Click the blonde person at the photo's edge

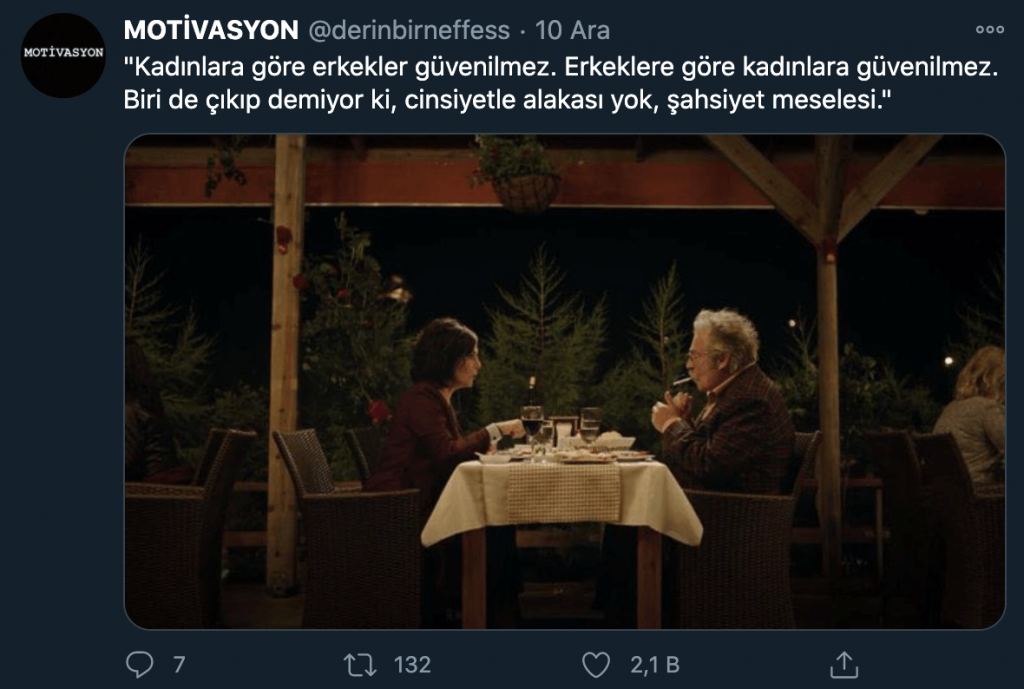tap(973, 415)
